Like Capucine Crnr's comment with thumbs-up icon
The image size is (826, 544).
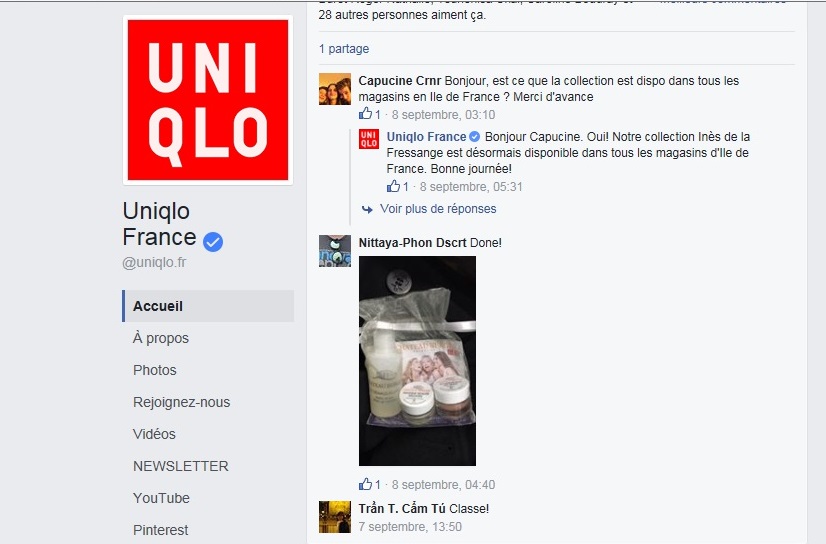[365, 114]
